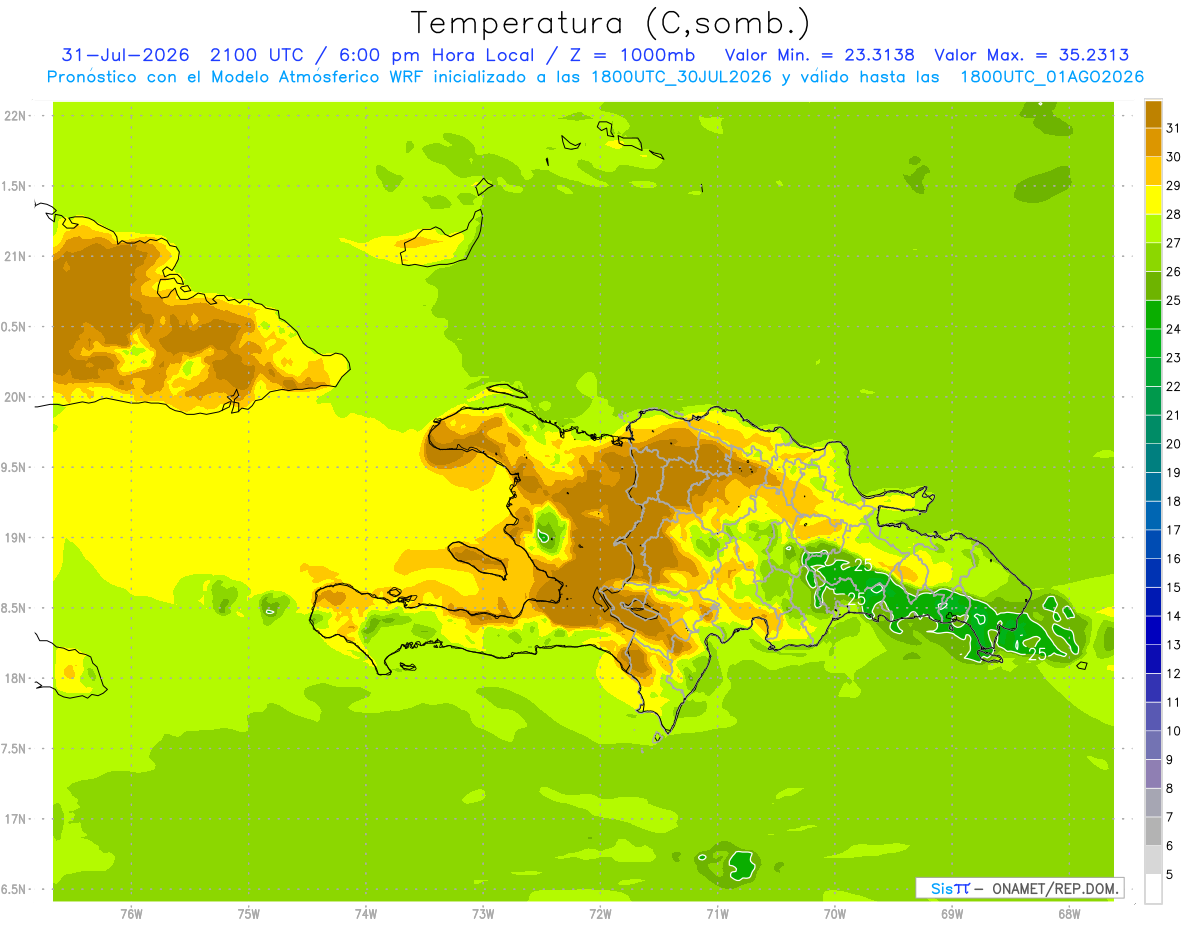The height and width of the screenshot is (927, 1200).
Task: Click longitude label '73W'
Action: tap(483, 914)
